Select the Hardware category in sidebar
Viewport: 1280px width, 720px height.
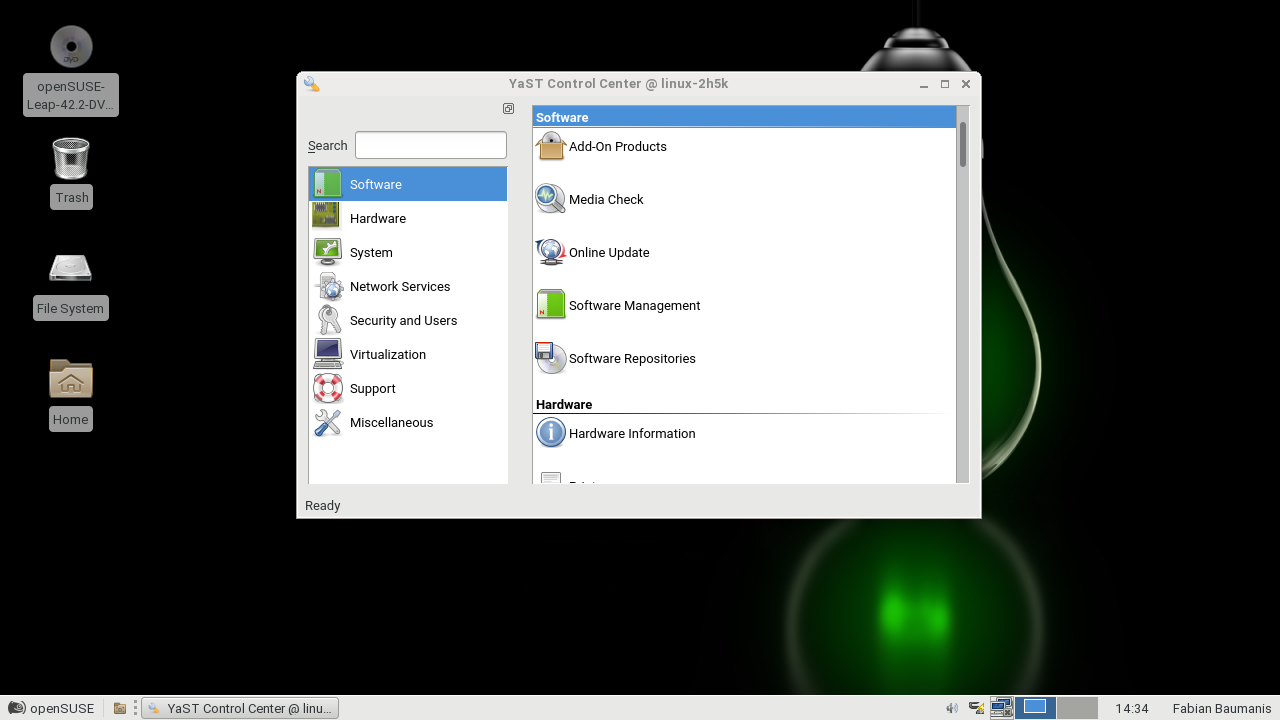[x=378, y=218]
